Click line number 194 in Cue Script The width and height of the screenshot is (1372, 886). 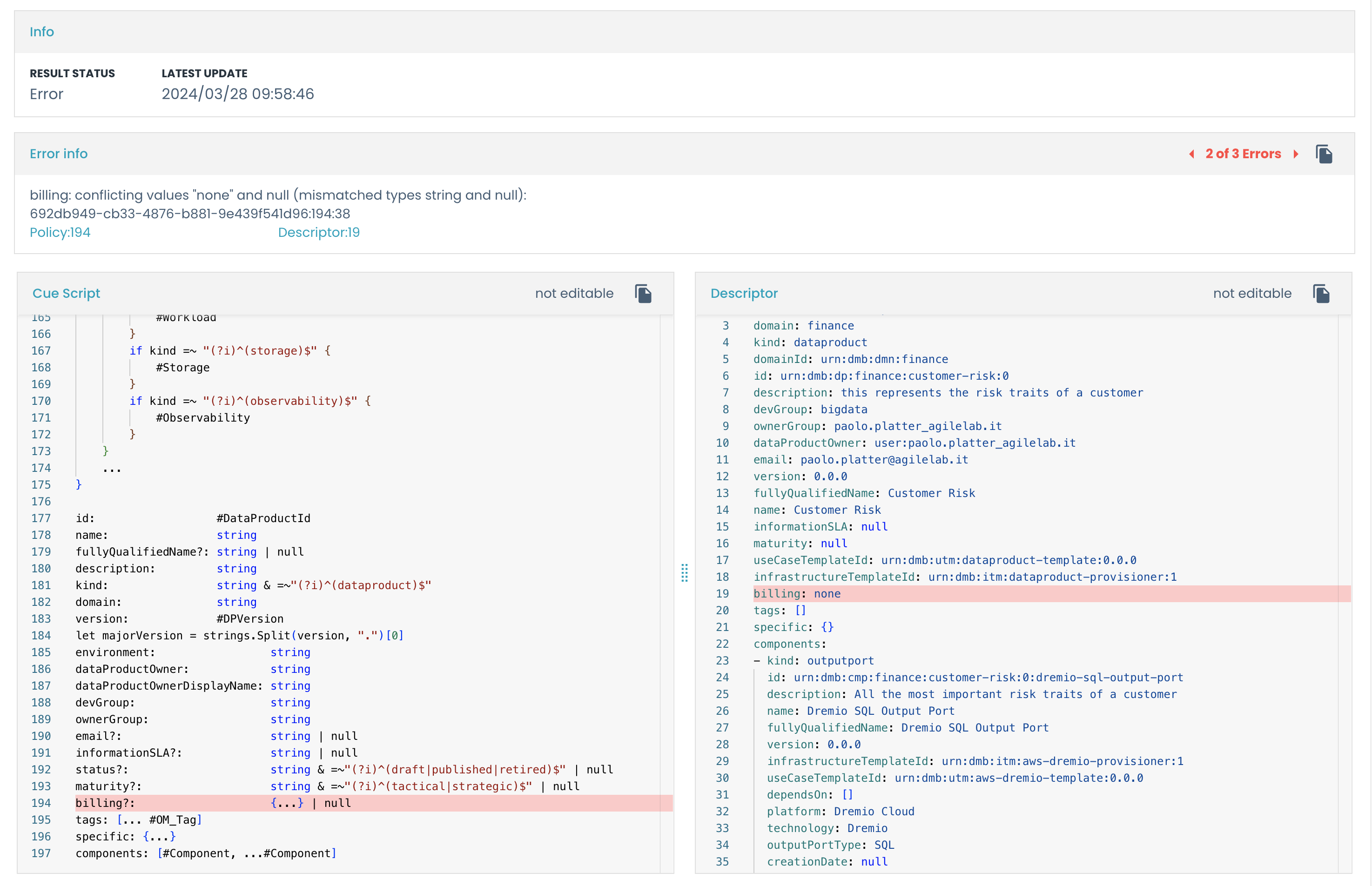(x=41, y=803)
